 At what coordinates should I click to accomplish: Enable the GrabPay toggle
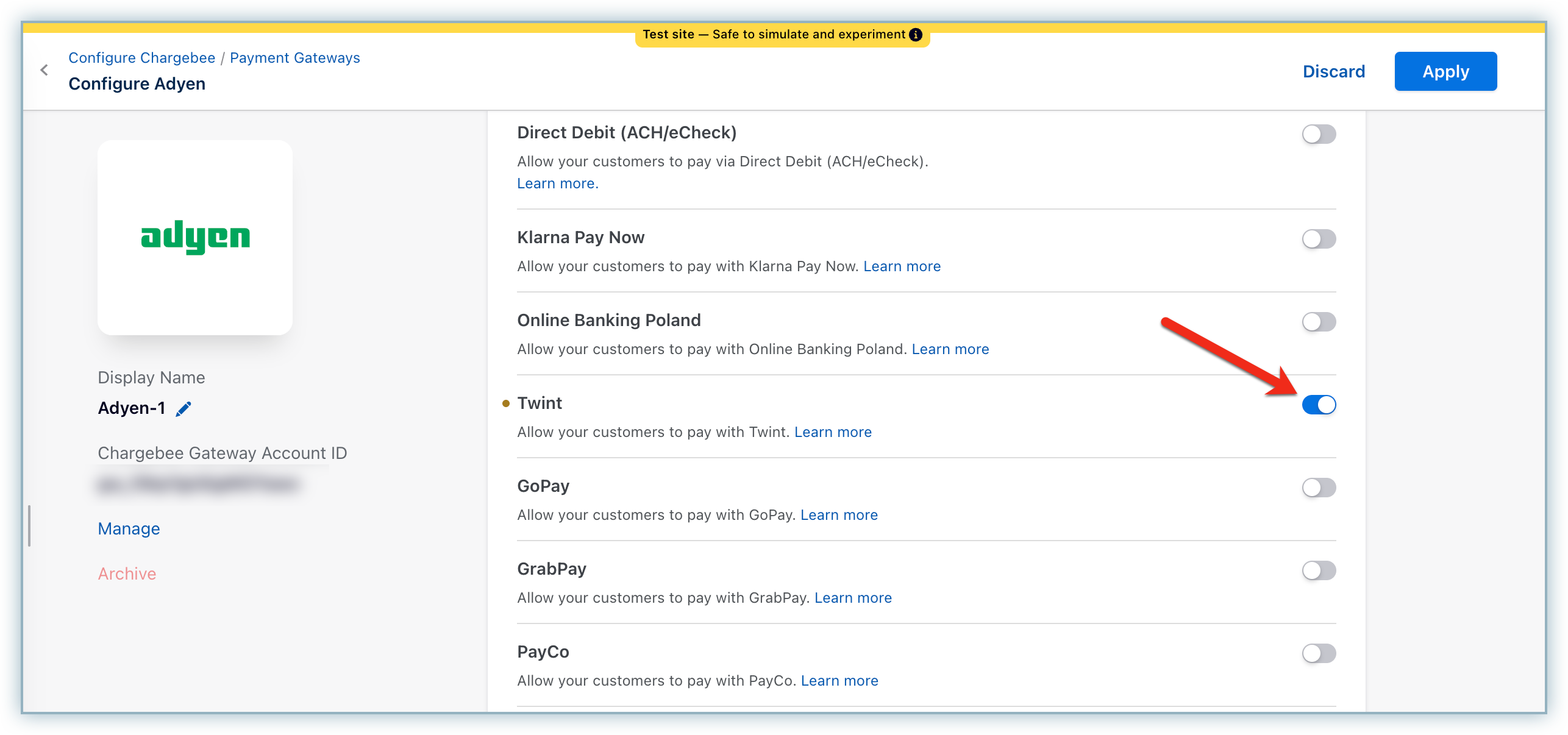[1319, 570]
